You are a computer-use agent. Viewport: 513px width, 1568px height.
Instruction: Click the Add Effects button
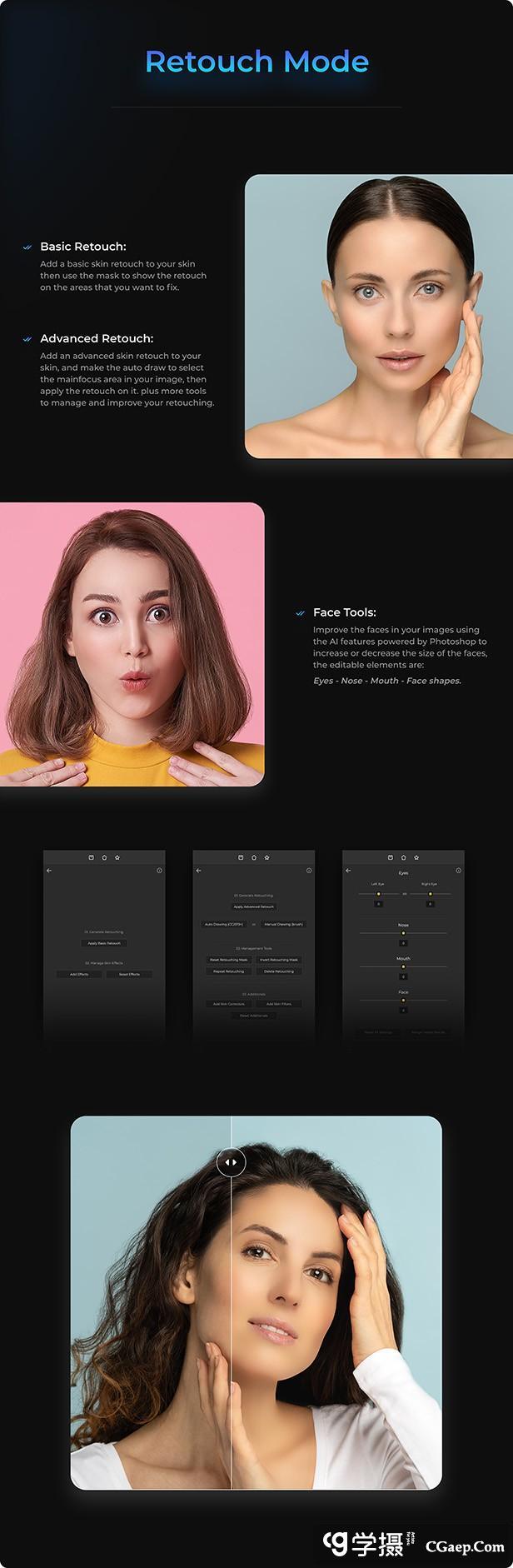coord(79,974)
